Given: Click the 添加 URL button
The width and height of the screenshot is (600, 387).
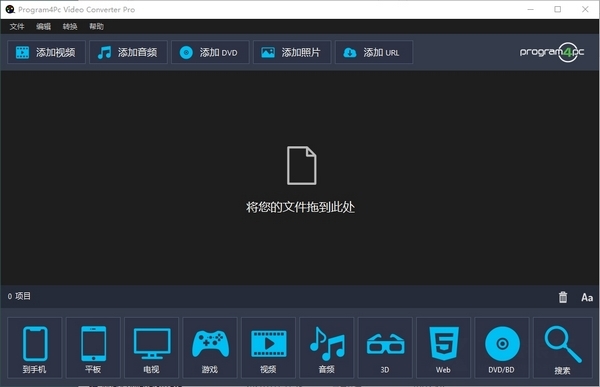Looking at the screenshot, I should [374, 52].
